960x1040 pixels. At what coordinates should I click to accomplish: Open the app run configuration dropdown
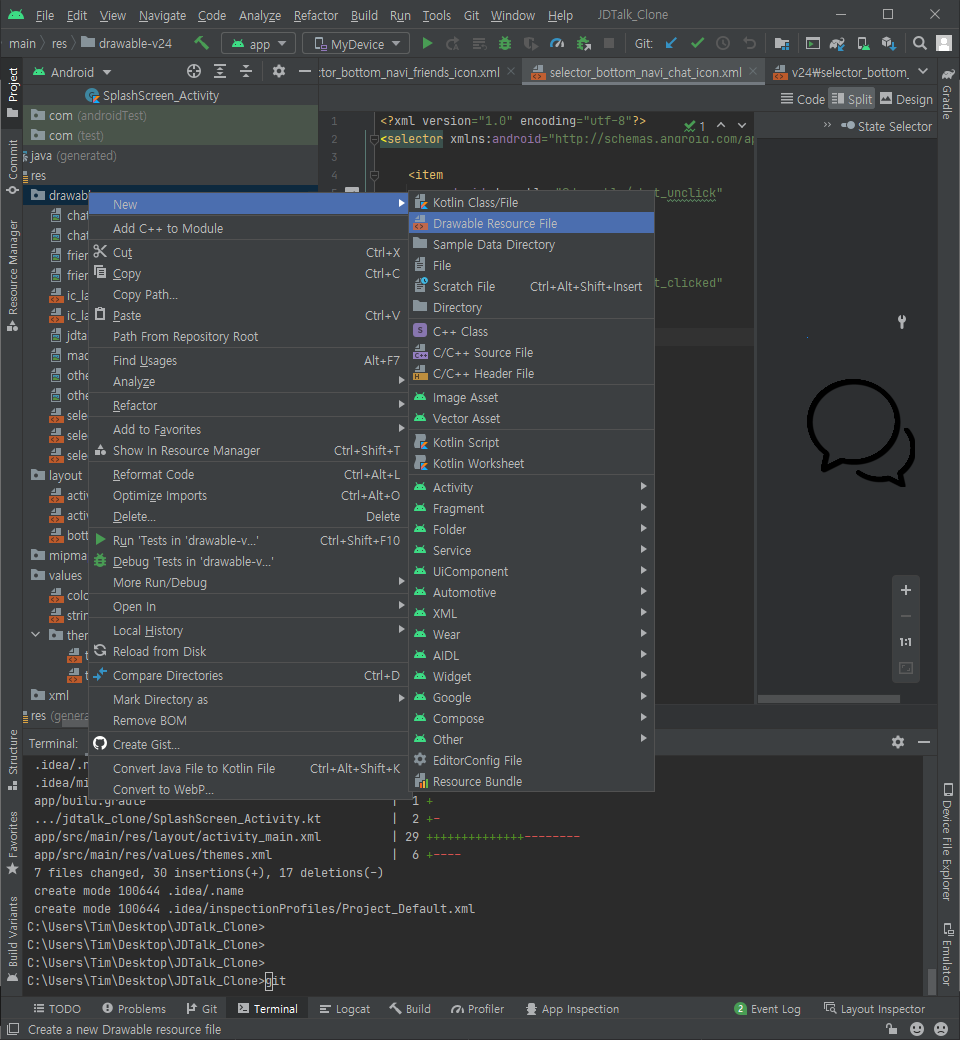click(258, 44)
